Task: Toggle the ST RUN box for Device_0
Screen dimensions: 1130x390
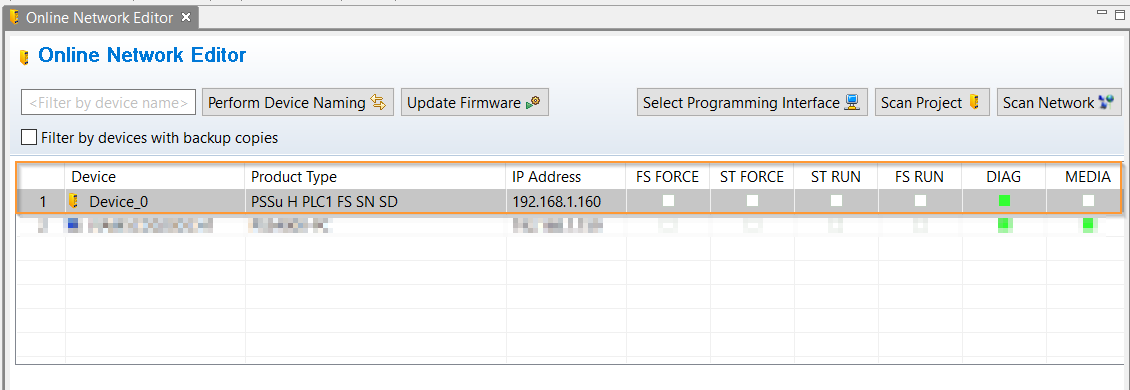Action: tap(836, 200)
